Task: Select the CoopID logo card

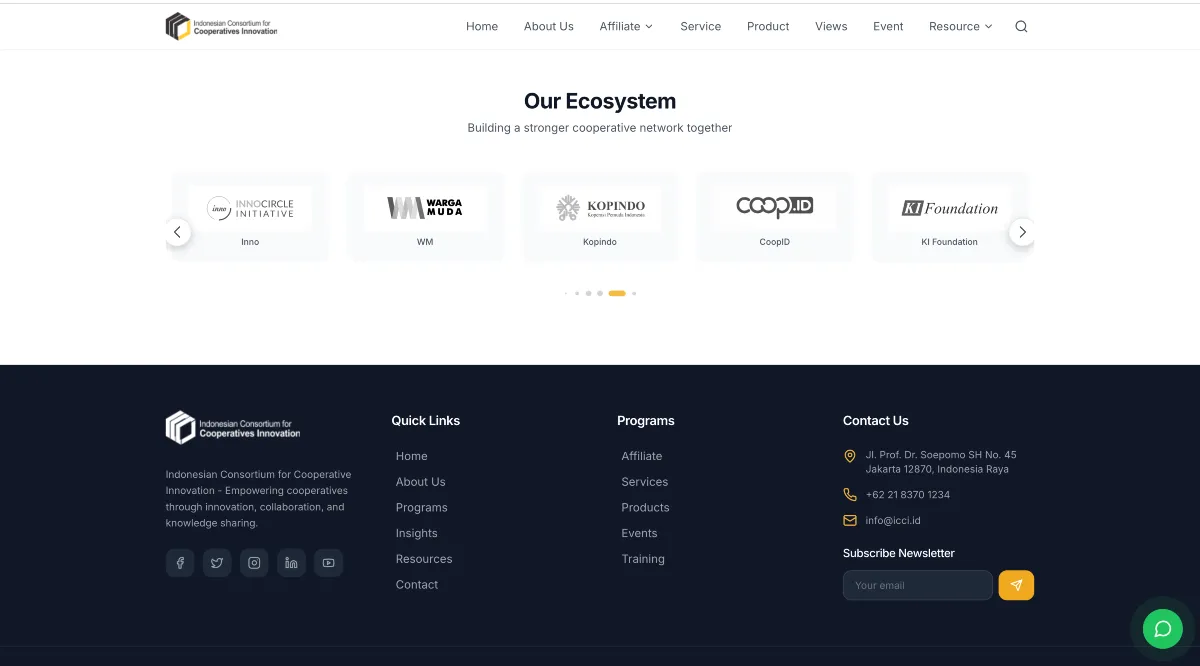Action: 775,217
